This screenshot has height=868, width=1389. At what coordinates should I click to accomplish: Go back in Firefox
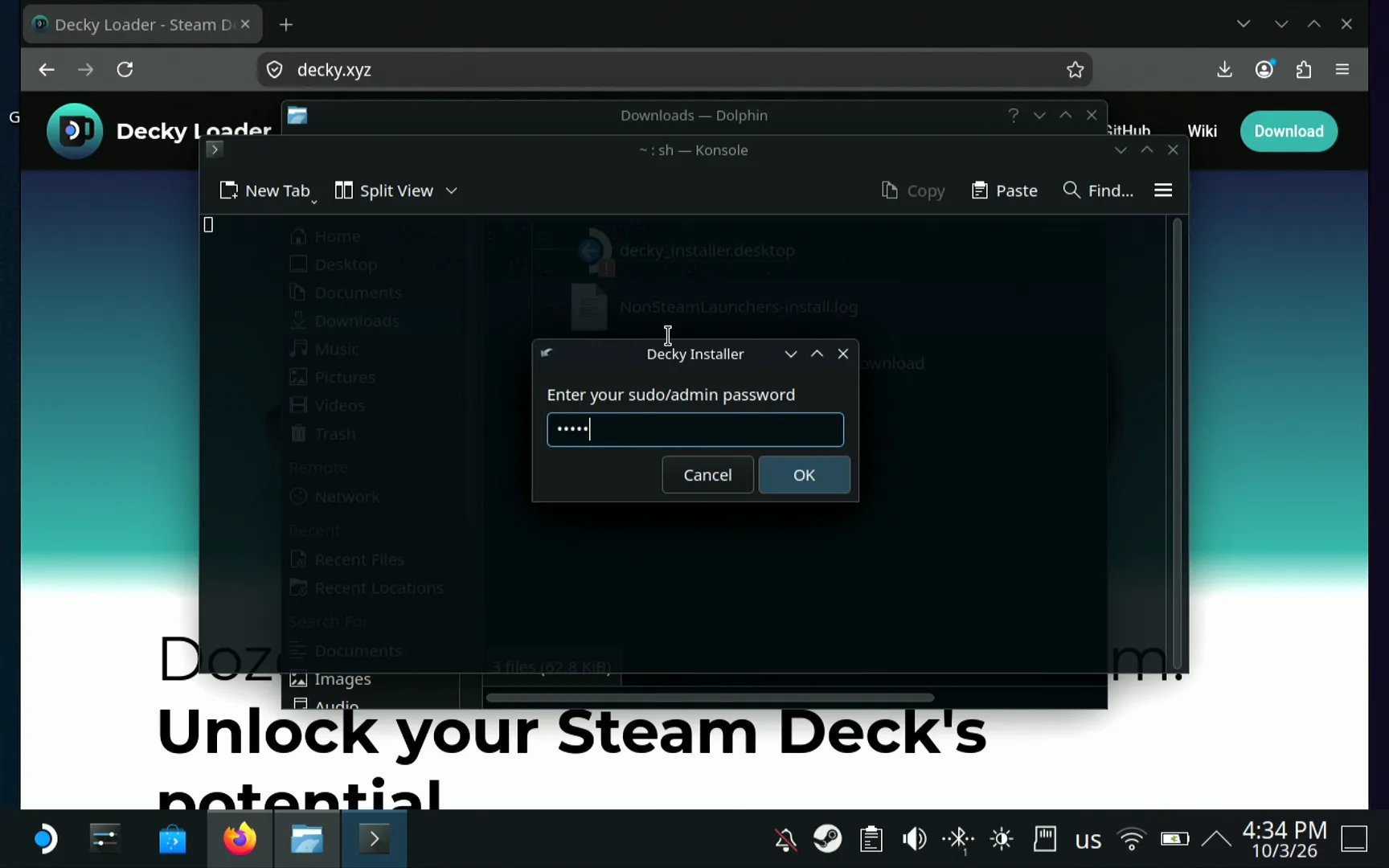[x=47, y=70]
